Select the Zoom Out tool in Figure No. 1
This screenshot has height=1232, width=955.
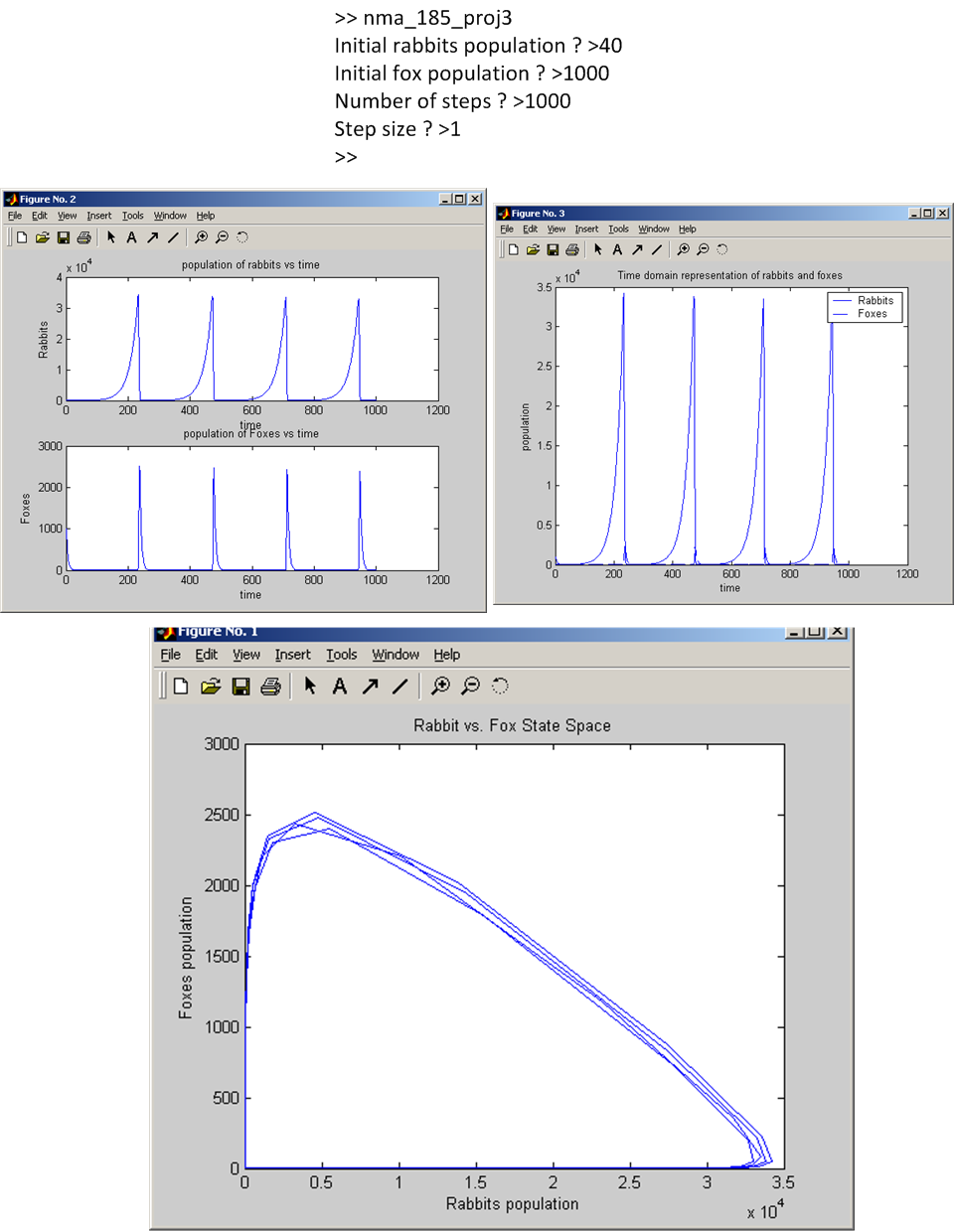pos(471,686)
